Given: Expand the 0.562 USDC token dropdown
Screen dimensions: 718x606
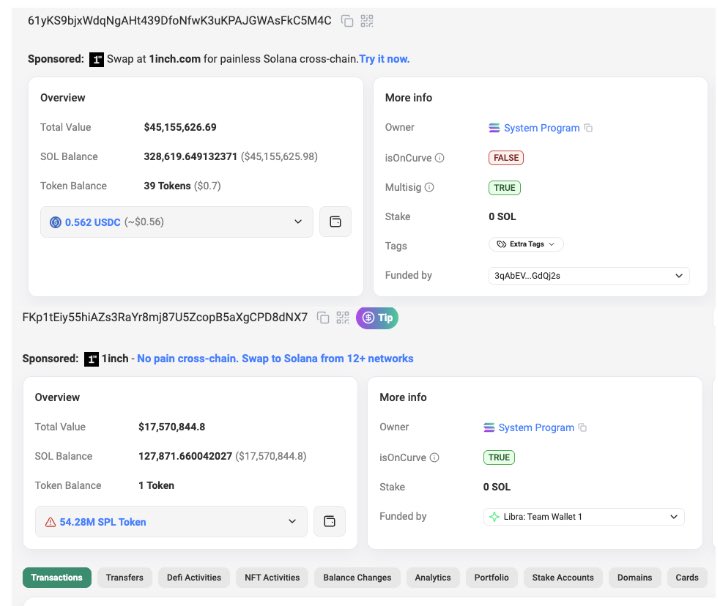Looking at the screenshot, I should tap(177, 222).
